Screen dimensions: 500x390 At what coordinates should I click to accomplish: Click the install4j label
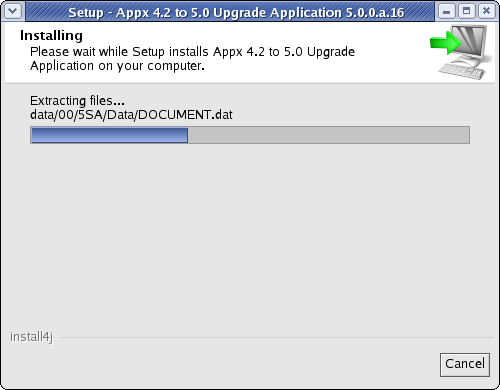tap(31, 337)
